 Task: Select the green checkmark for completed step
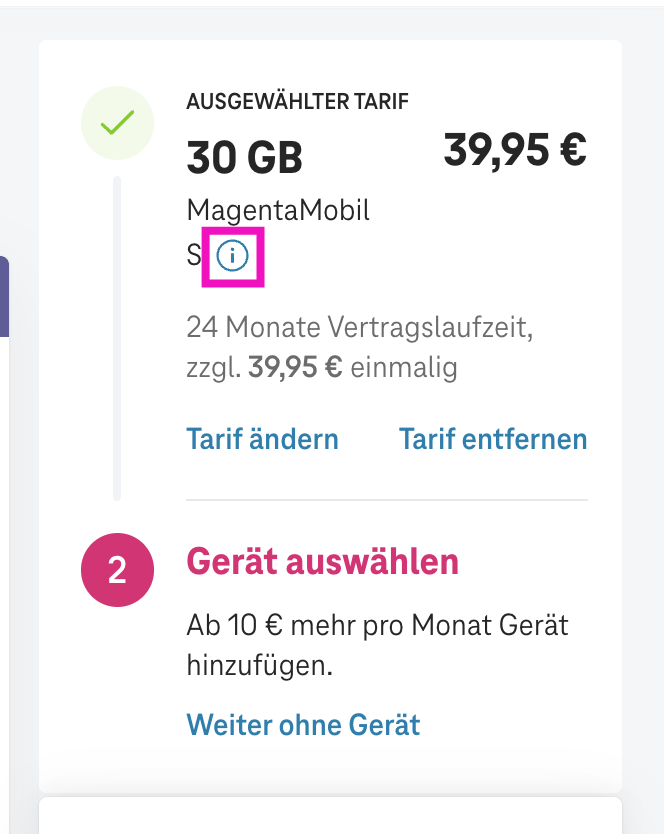tap(116, 123)
